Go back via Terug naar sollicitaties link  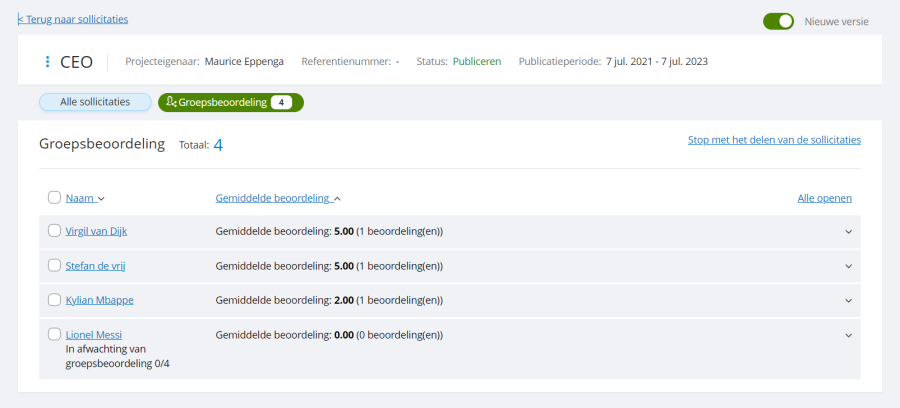(x=73, y=20)
